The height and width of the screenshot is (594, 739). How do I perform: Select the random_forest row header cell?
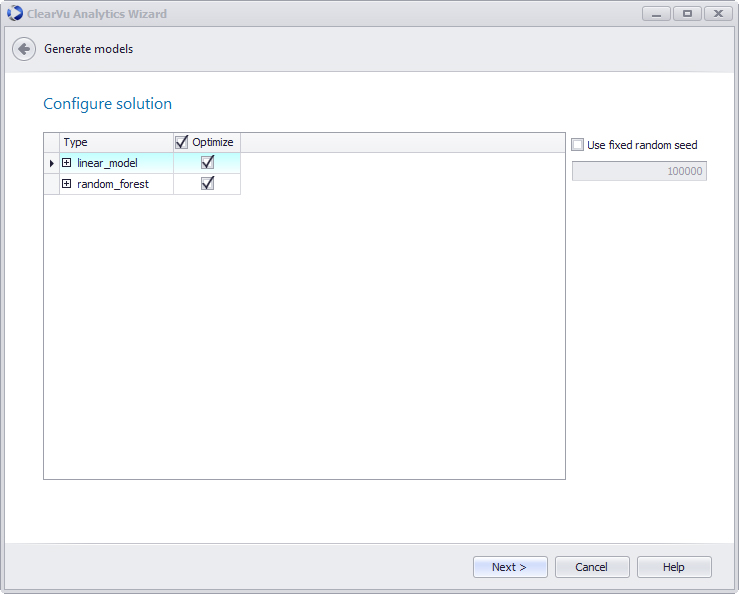(x=51, y=184)
